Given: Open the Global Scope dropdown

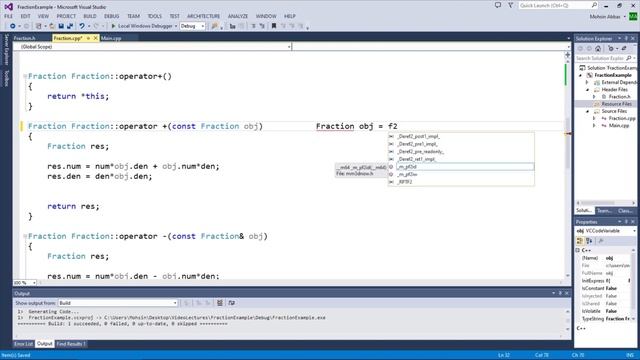Looking at the screenshot, I should [153, 47].
